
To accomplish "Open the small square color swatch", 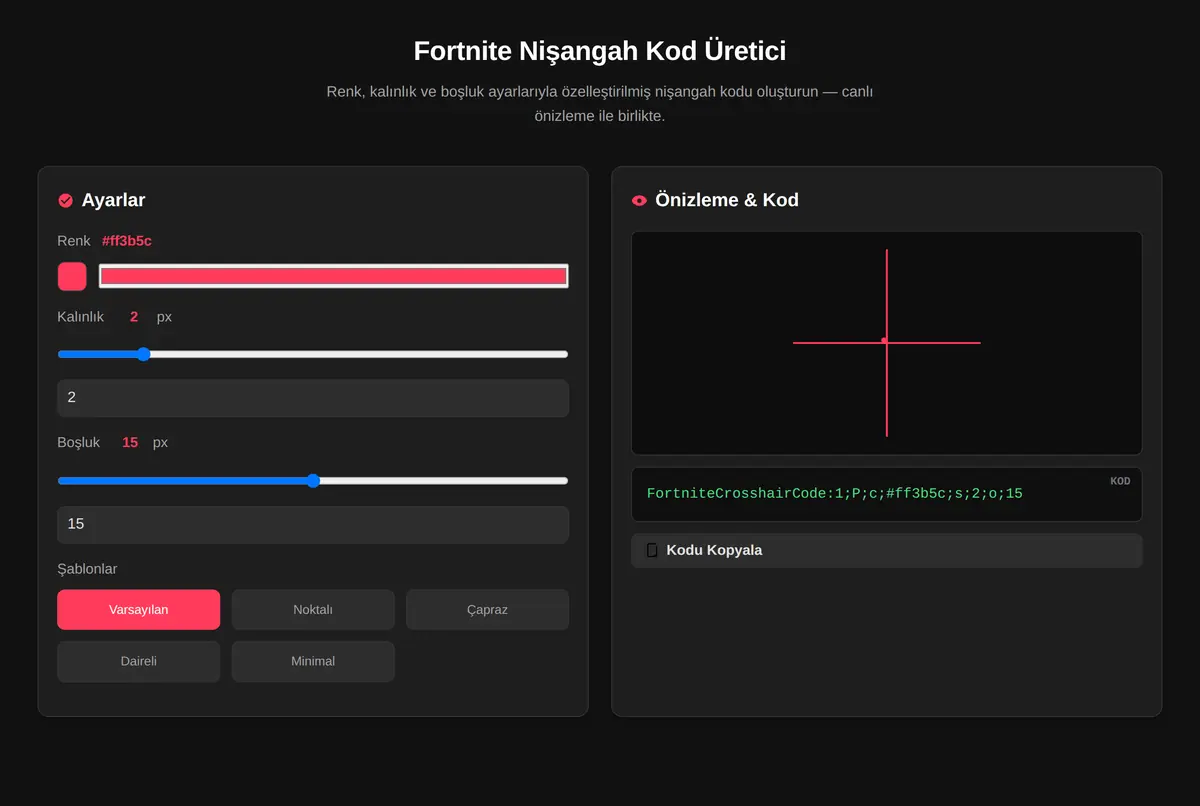I will pos(72,276).
